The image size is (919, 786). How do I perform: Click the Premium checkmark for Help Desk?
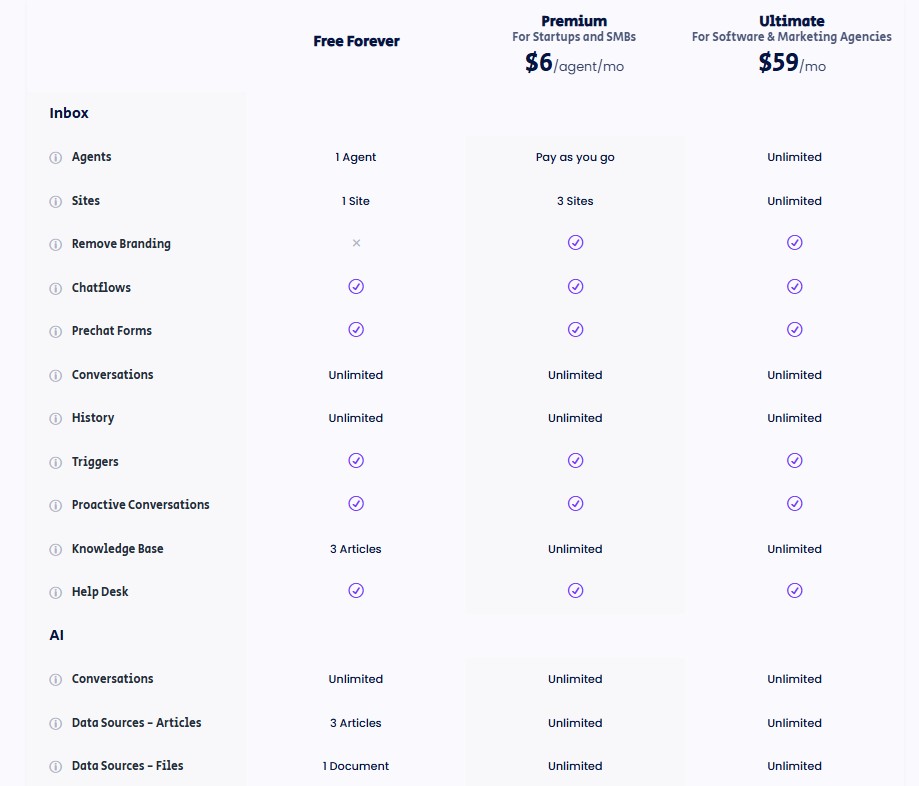tap(575, 591)
